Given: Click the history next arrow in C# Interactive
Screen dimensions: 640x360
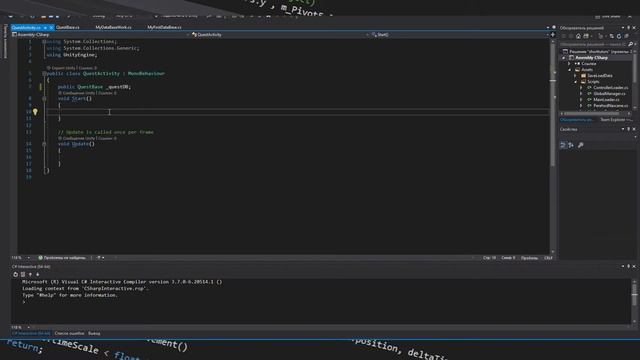Looking at the screenshot, I should pos(38,274).
